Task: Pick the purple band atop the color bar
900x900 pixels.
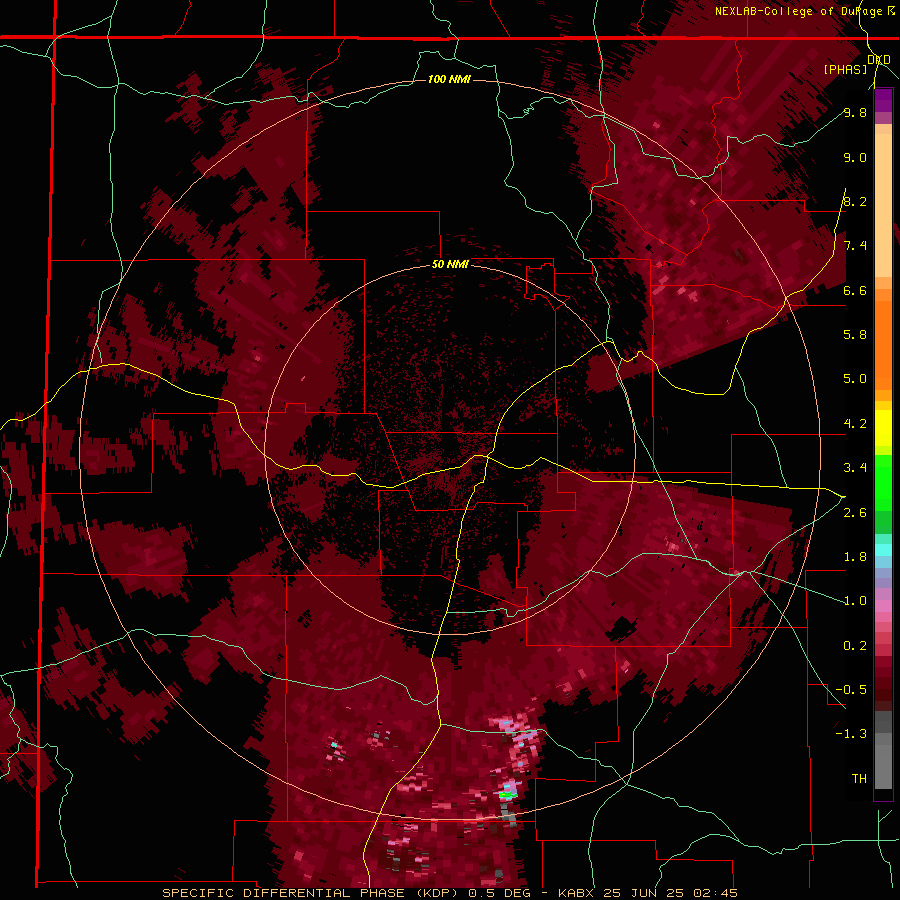Action: [883, 100]
